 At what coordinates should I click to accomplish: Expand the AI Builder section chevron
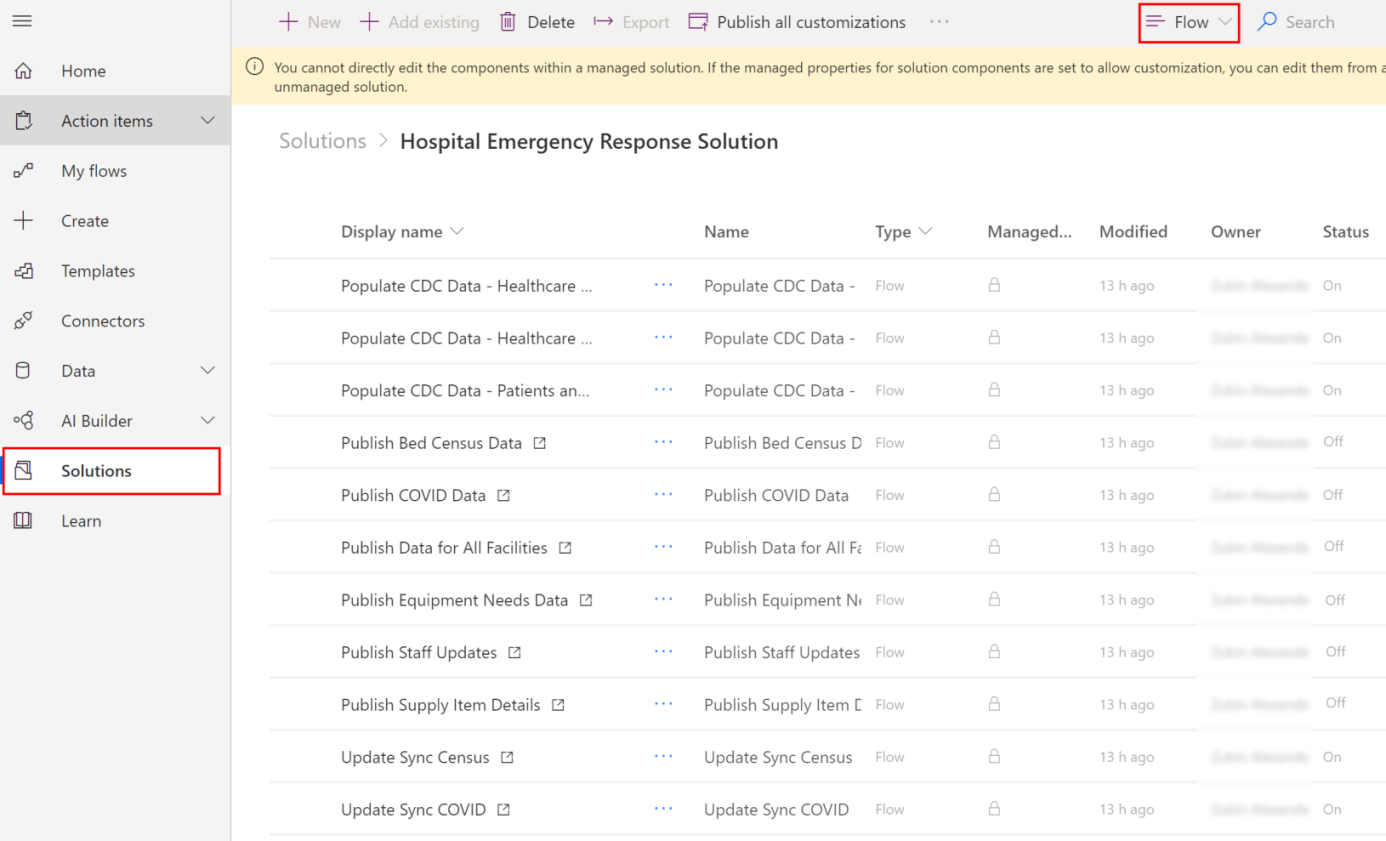(x=208, y=421)
